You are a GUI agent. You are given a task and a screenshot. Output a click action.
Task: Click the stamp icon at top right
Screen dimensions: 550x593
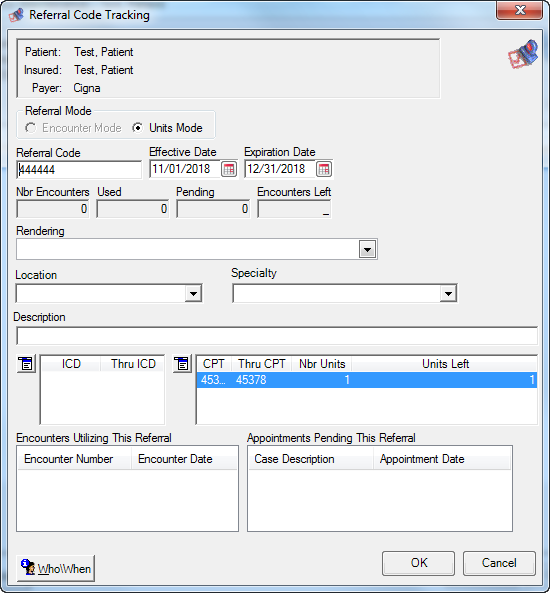(523, 54)
